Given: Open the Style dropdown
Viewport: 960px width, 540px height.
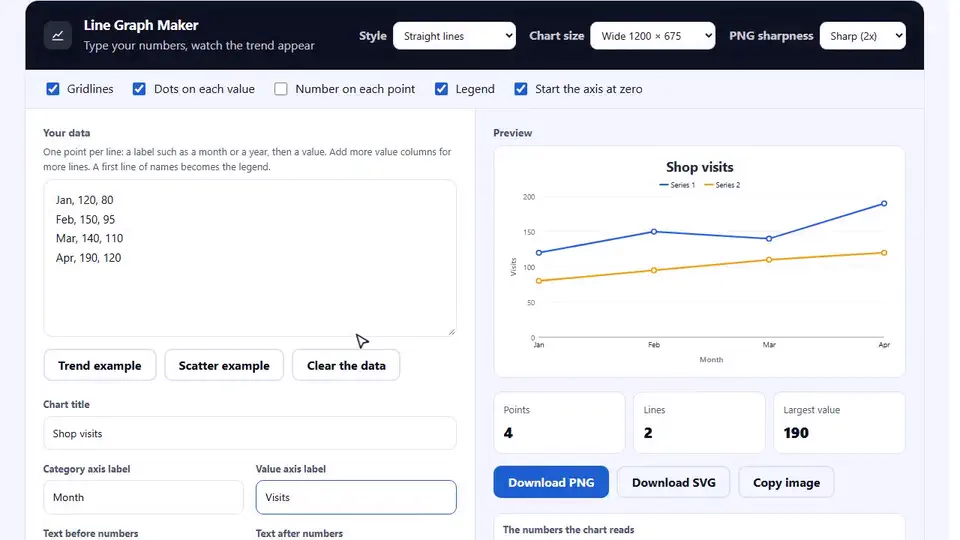Looking at the screenshot, I should pyautogui.click(x=454, y=36).
